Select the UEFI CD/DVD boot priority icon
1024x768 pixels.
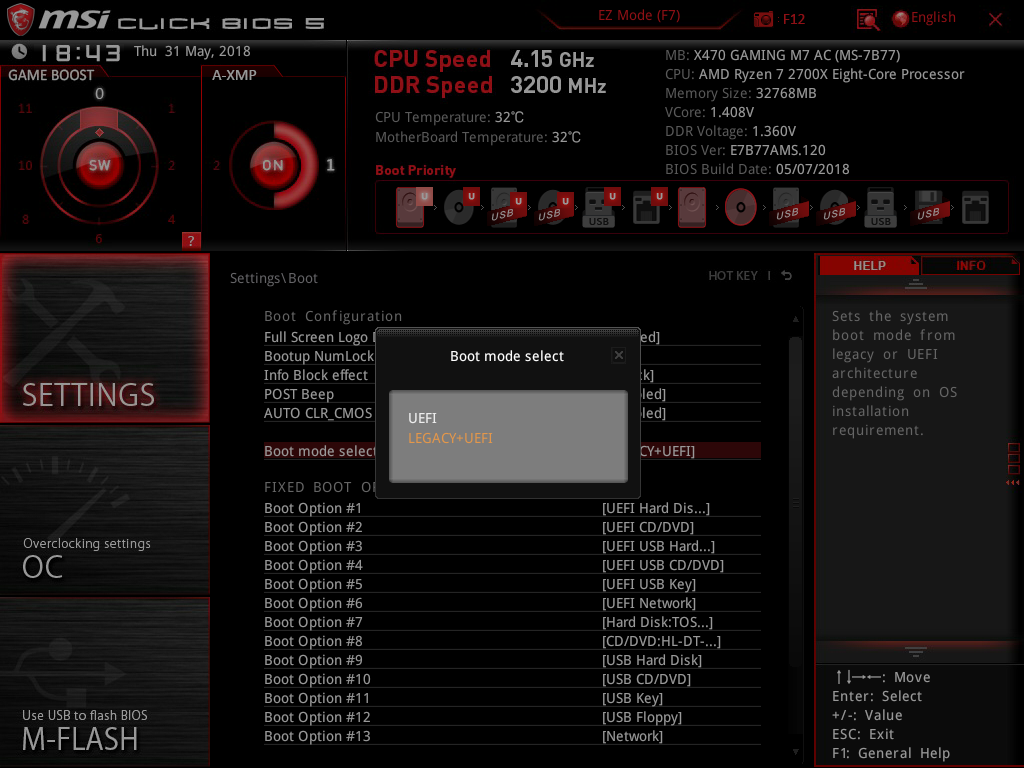click(460, 207)
